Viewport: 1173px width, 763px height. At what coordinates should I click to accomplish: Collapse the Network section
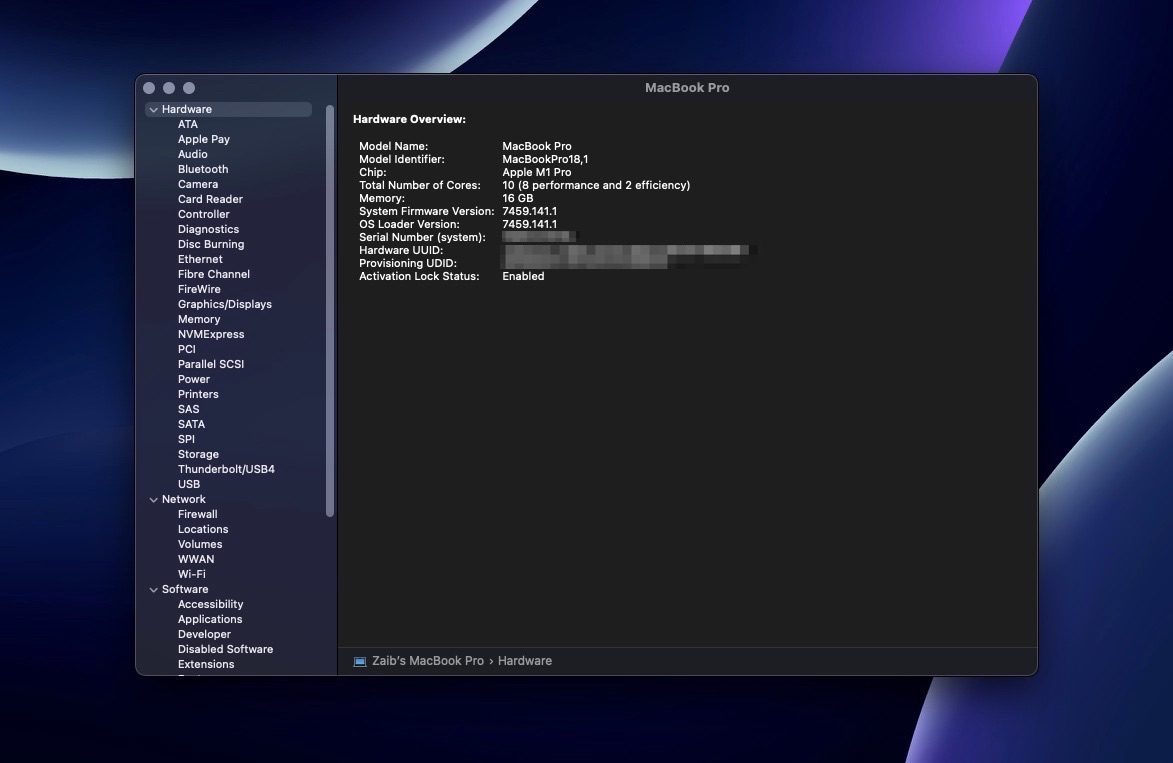(153, 499)
